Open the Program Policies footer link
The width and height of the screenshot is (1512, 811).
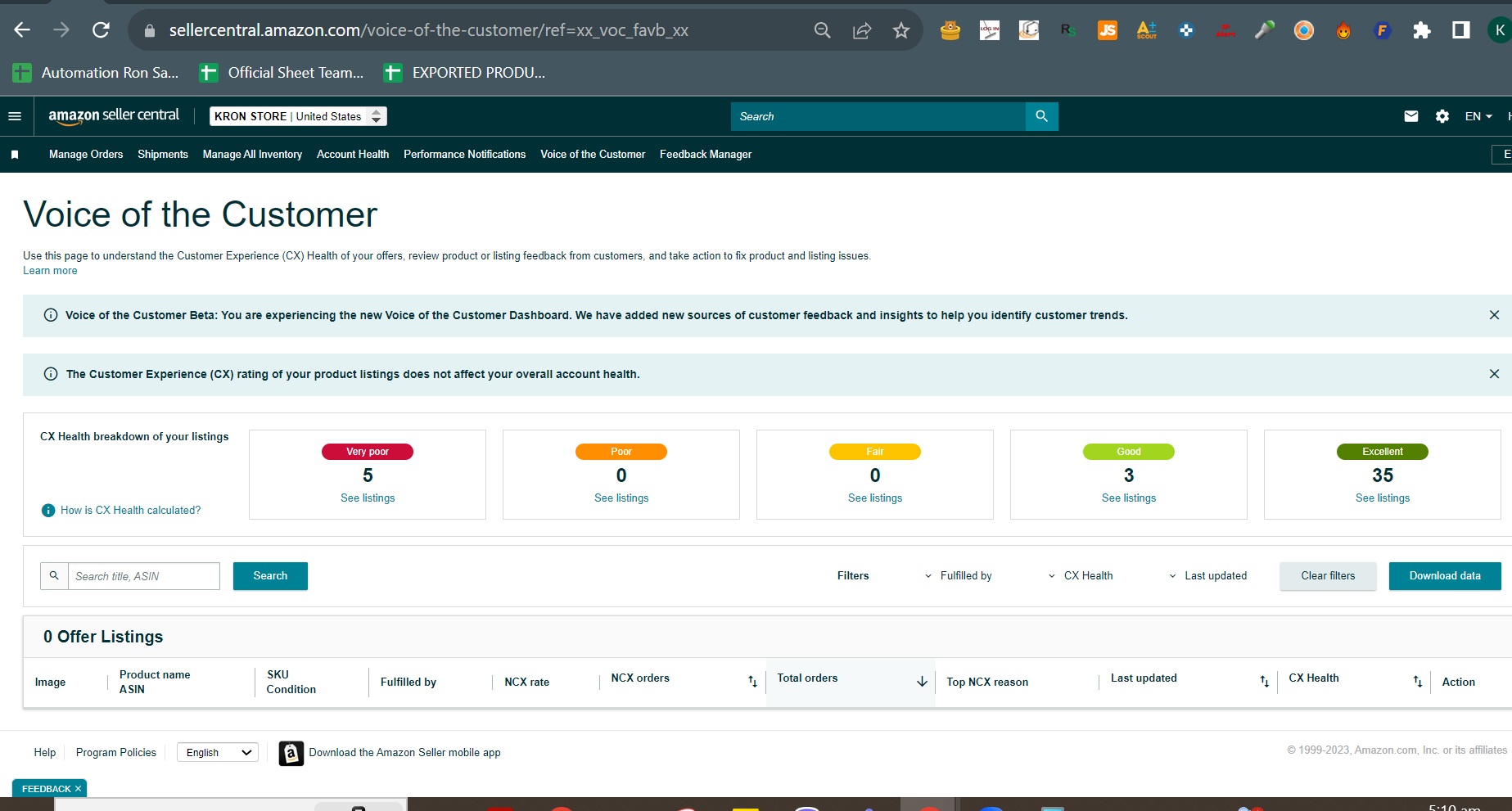[x=116, y=753]
